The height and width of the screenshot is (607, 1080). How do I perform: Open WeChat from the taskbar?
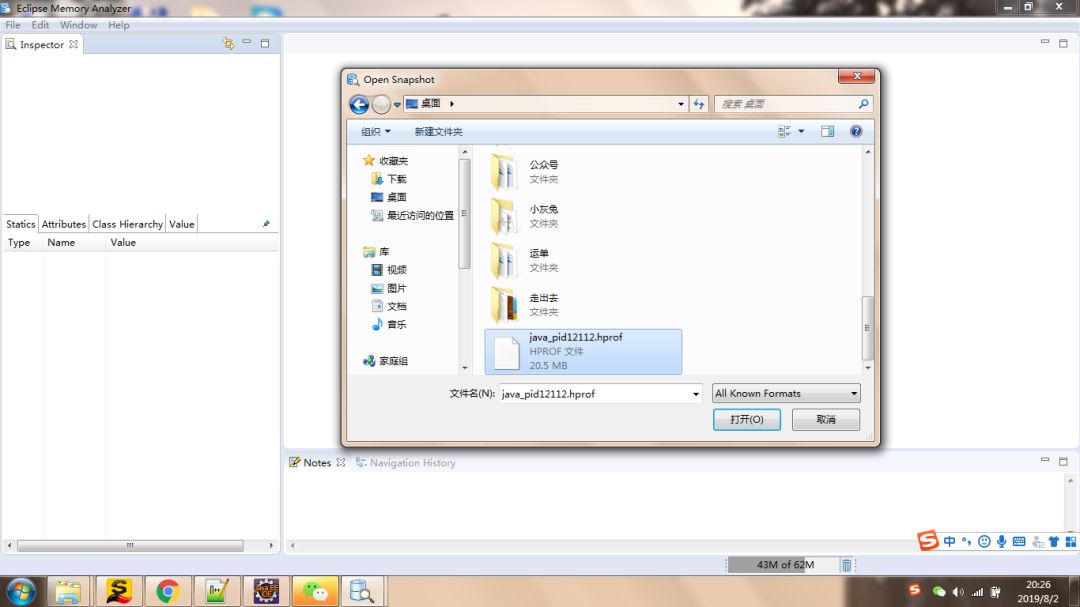(x=315, y=591)
